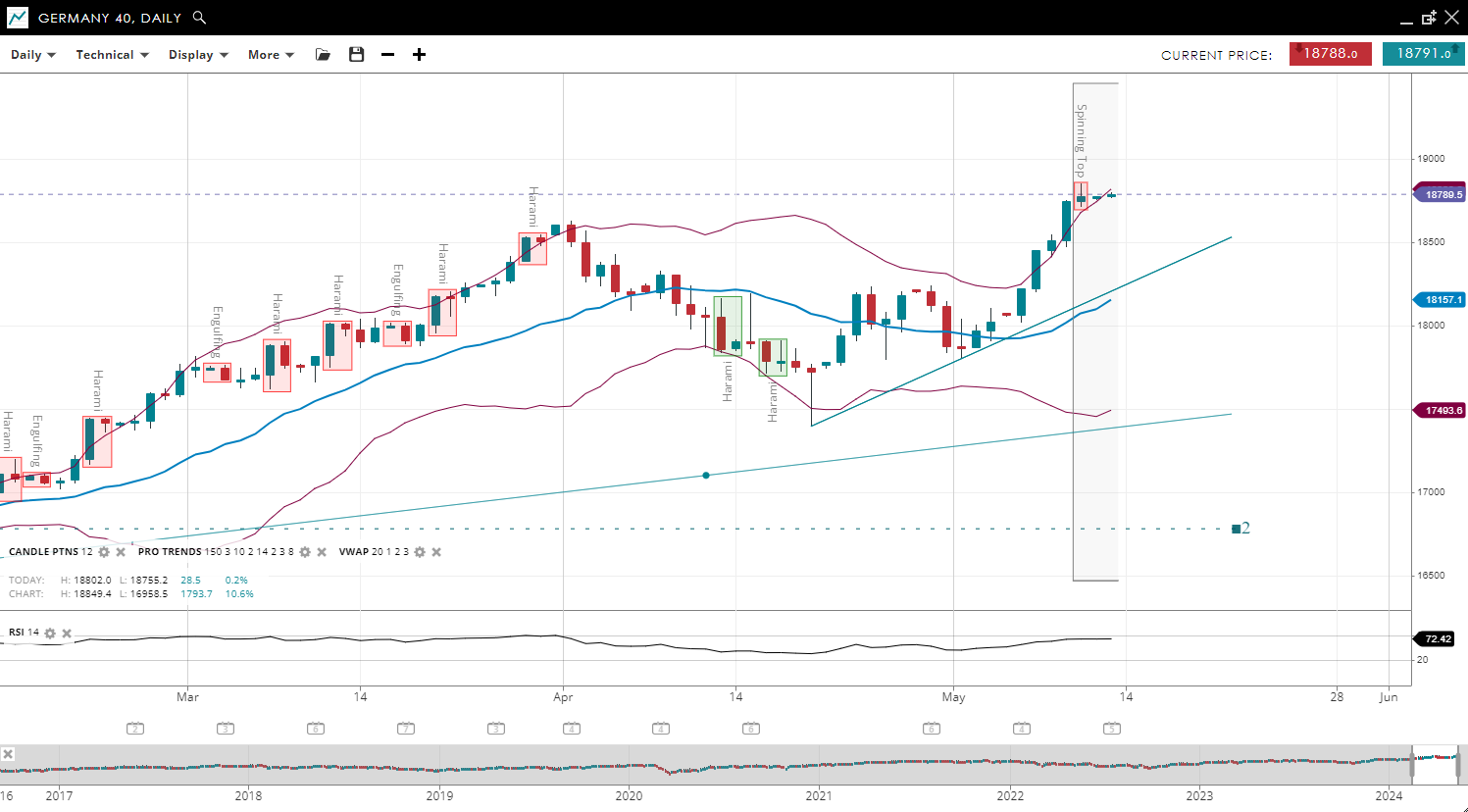Open the Technical indicators dropdown

(112, 55)
